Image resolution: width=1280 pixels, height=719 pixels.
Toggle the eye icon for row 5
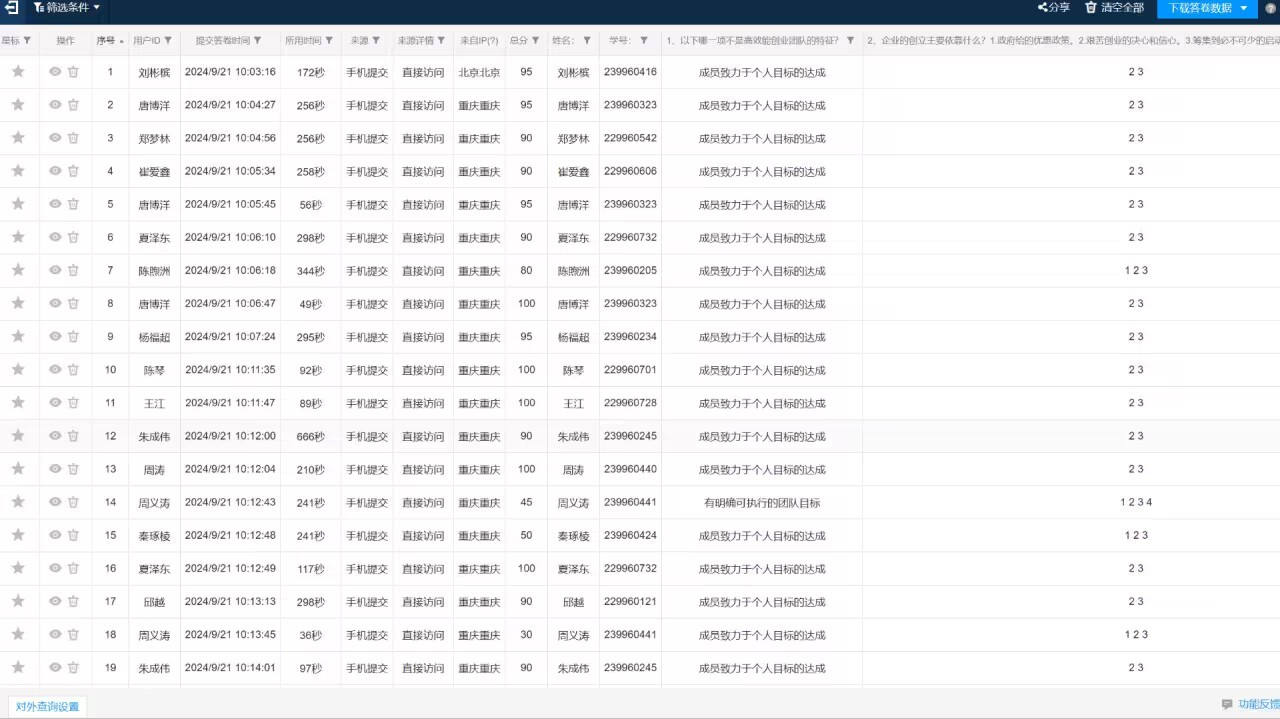55,204
